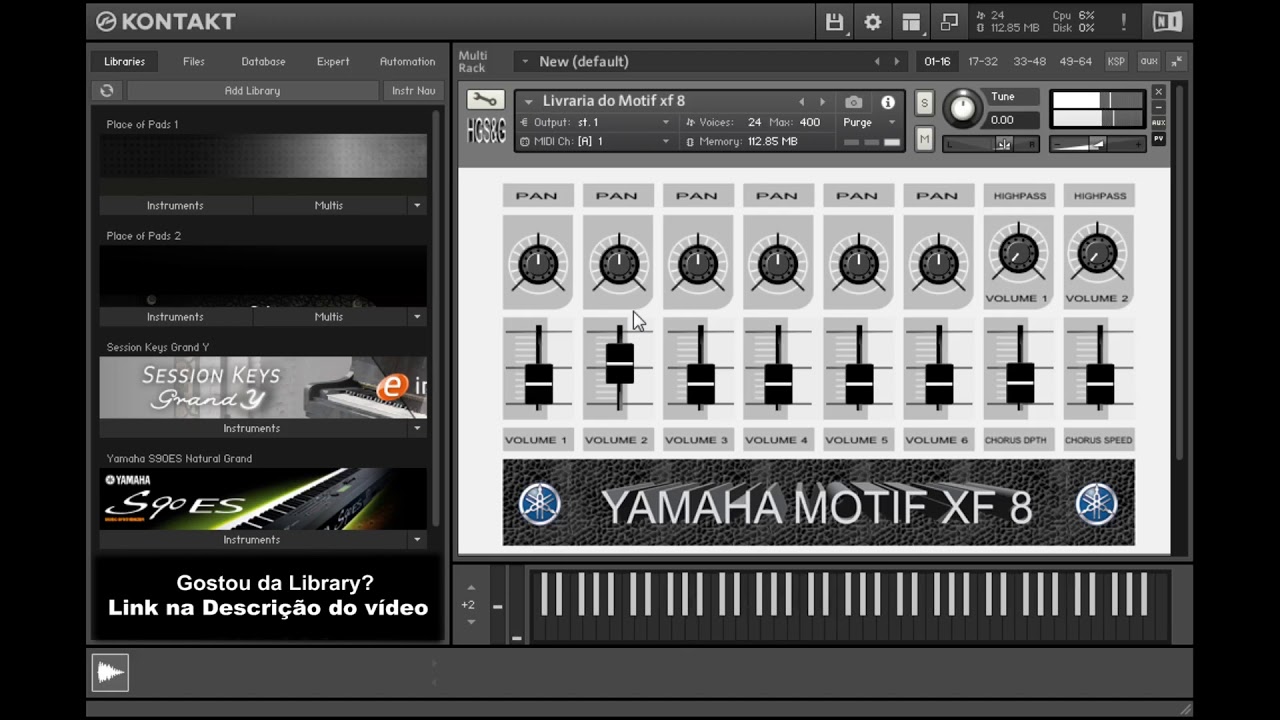Image resolution: width=1280 pixels, height=720 pixels.
Task: Open Output st. 1 dropdown
Action: click(x=595, y=122)
